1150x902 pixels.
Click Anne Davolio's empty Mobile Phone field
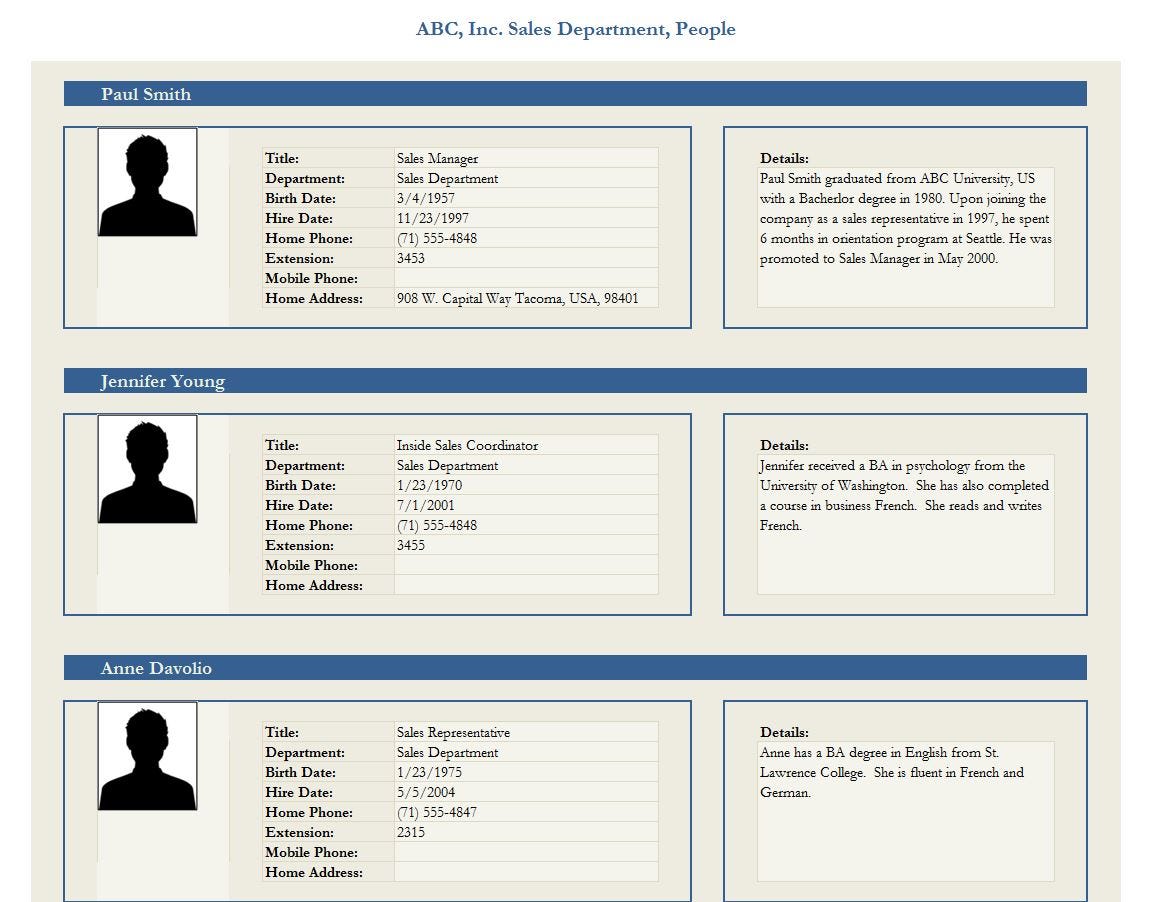526,851
